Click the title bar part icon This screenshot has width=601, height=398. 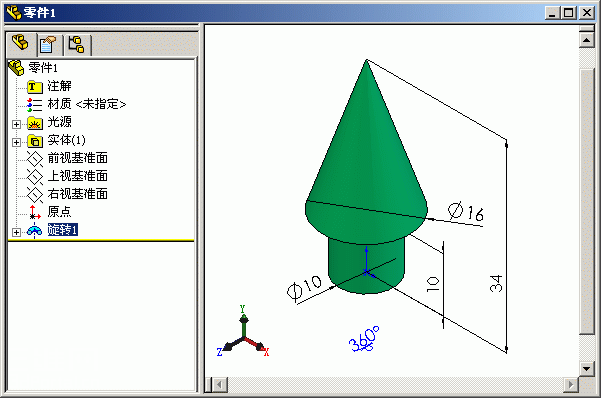point(14,13)
